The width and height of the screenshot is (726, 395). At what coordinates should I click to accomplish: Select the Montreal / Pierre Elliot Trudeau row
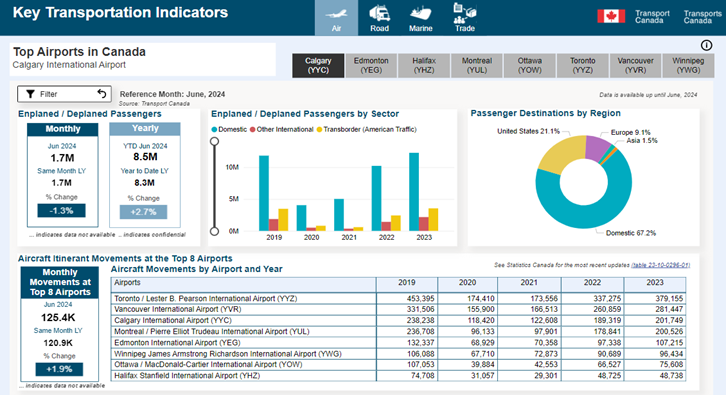click(398, 332)
